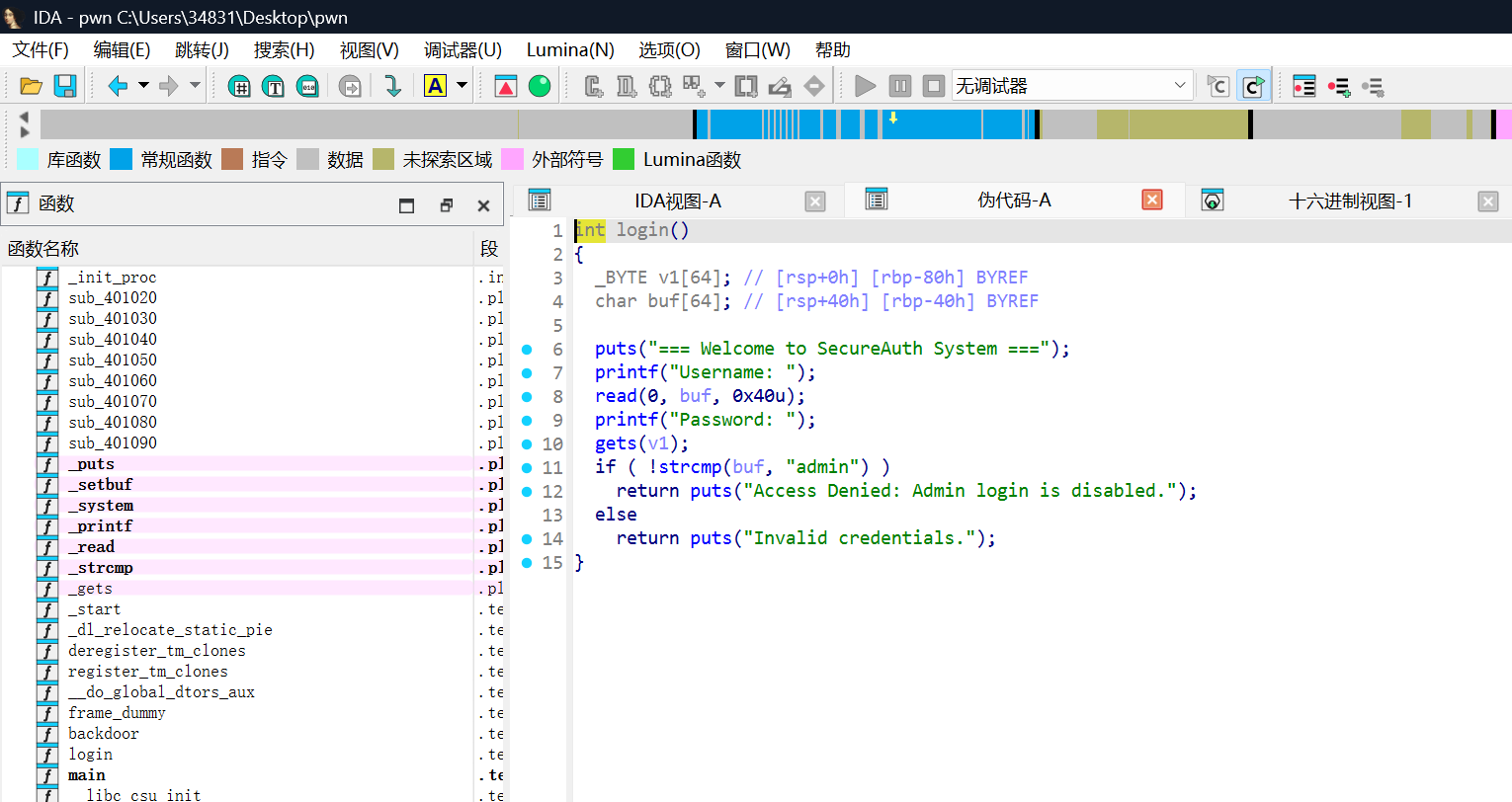This screenshot has width=1512, height=802.
Task: Open the dropdown next to array icon
Action: [x=719, y=86]
